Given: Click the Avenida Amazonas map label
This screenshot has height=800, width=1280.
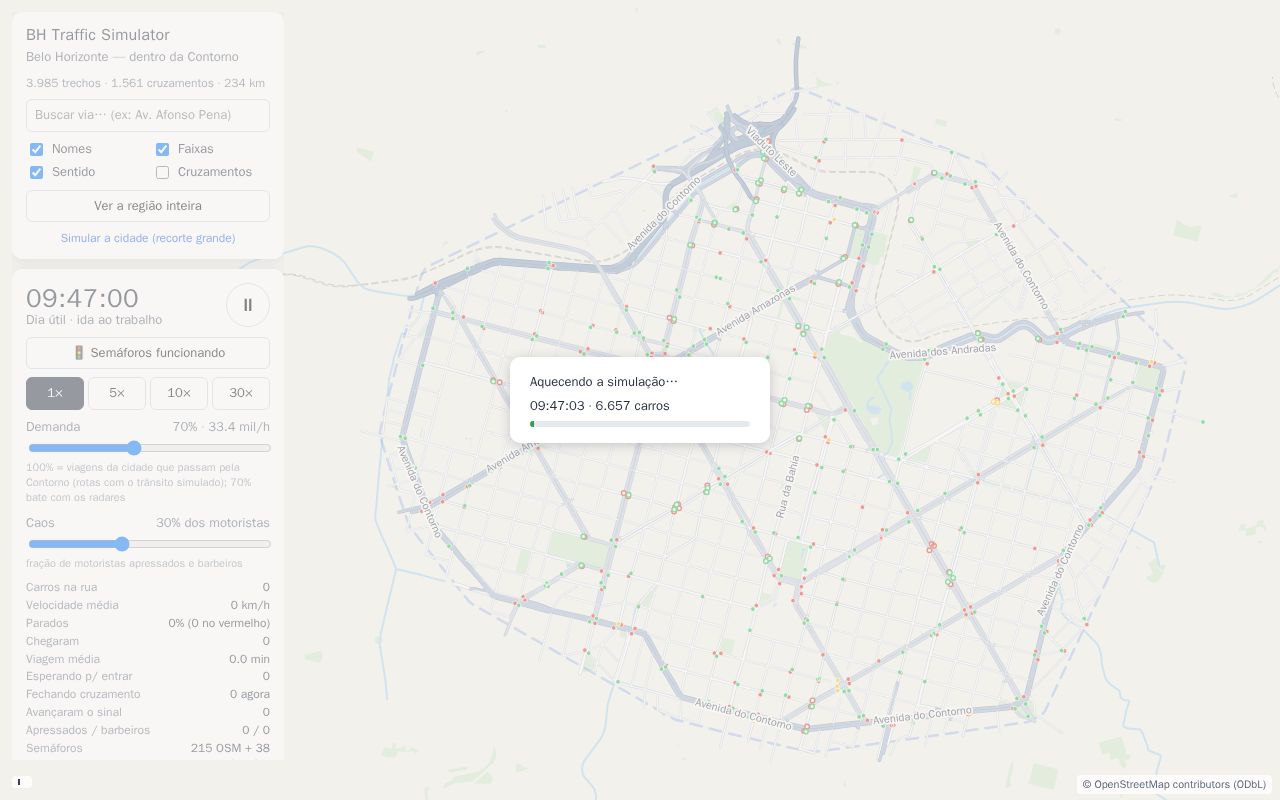Looking at the screenshot, I should [x=755, y=311].
